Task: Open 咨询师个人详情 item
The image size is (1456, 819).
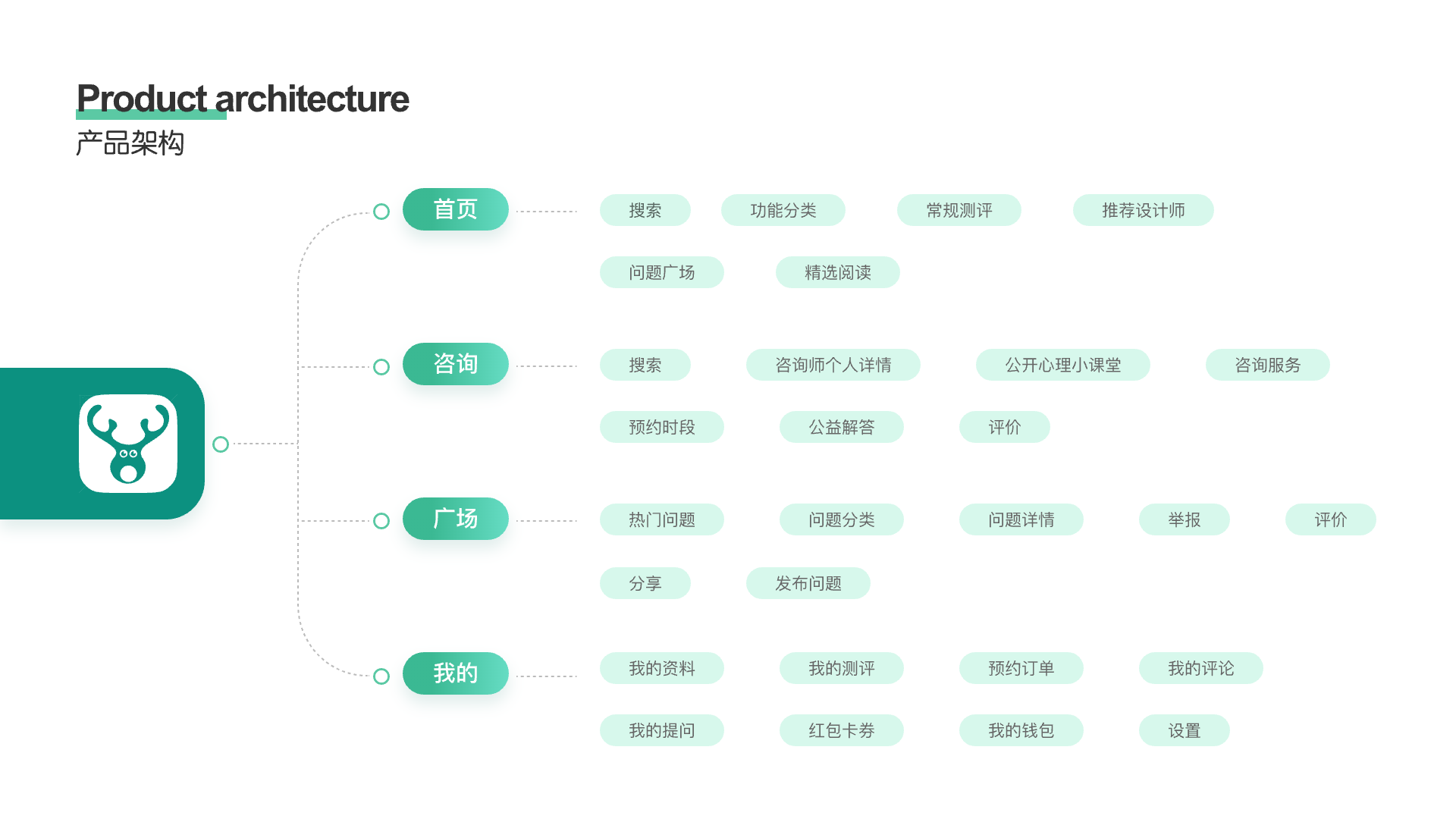Action: [x=833, y=365]
